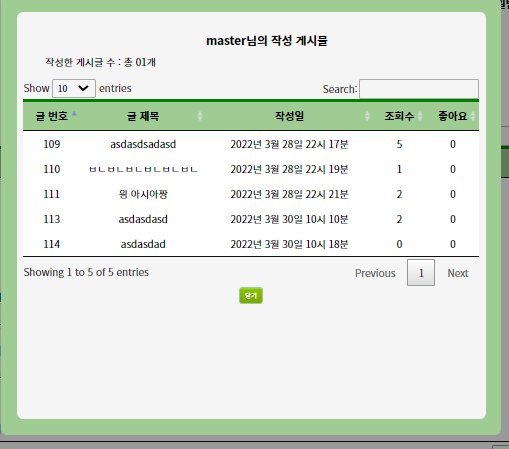Go to the Previous page
509x449 pixels.
point(375,273)
